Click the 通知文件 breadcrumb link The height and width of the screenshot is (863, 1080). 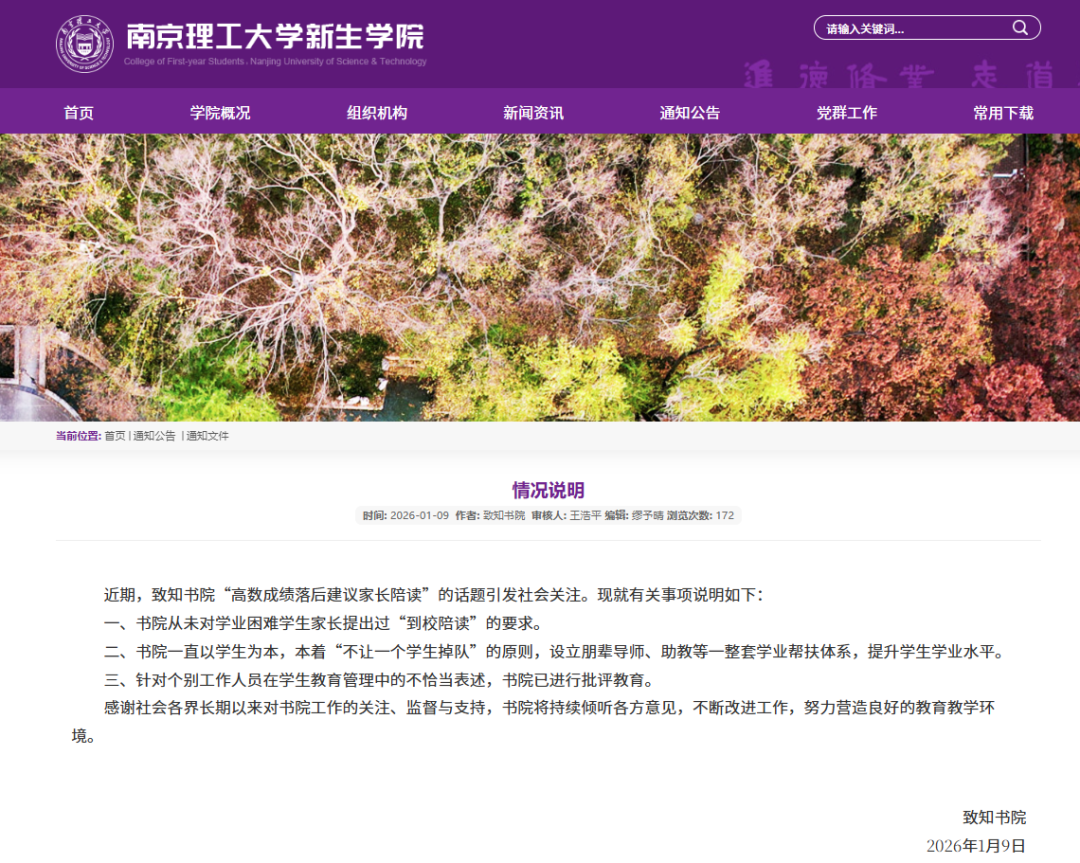tap(207, 436)
